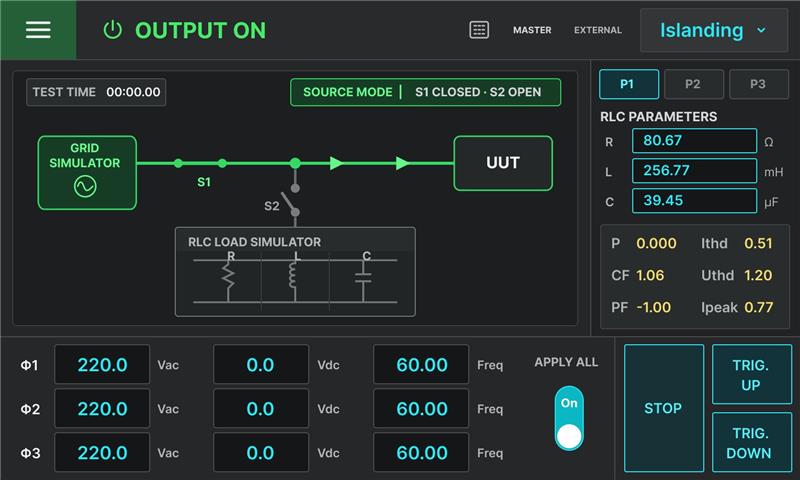
Task: Toggle the OUTPUT ON power icon
Action: (112, 30)
